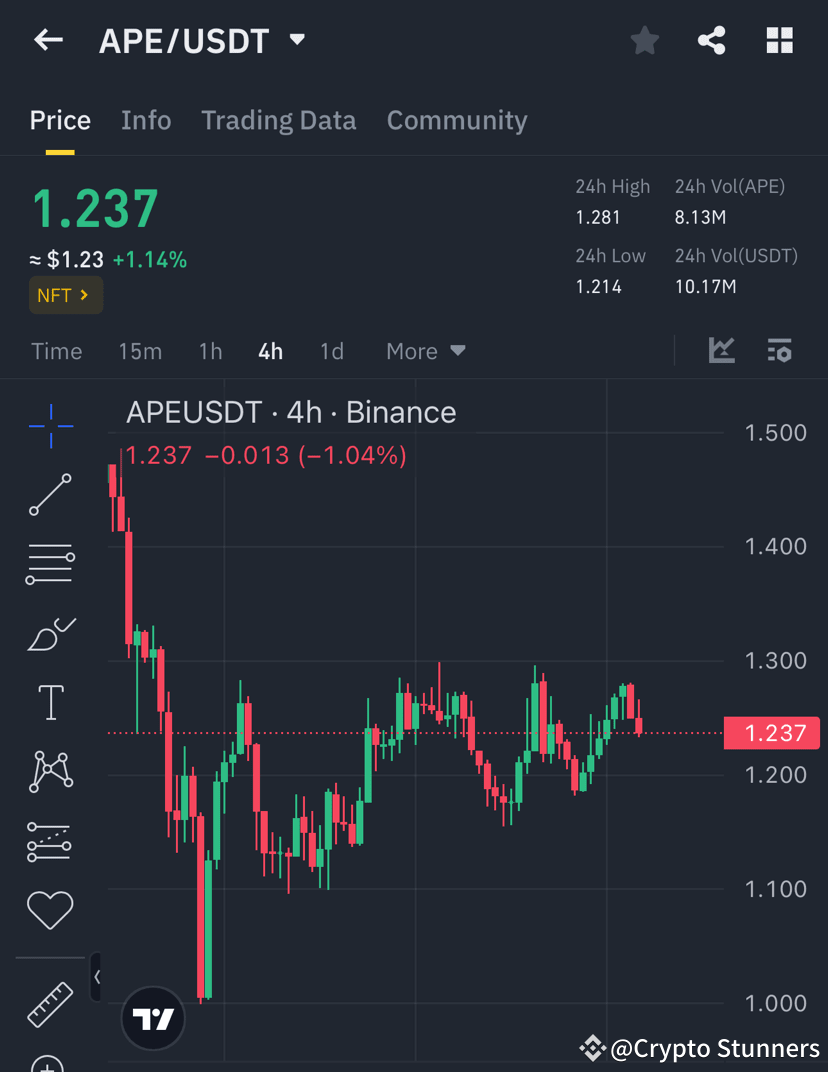Switch to the Trading Data tab
This screenshot has width=828, height=1072.
pos(278,120)
